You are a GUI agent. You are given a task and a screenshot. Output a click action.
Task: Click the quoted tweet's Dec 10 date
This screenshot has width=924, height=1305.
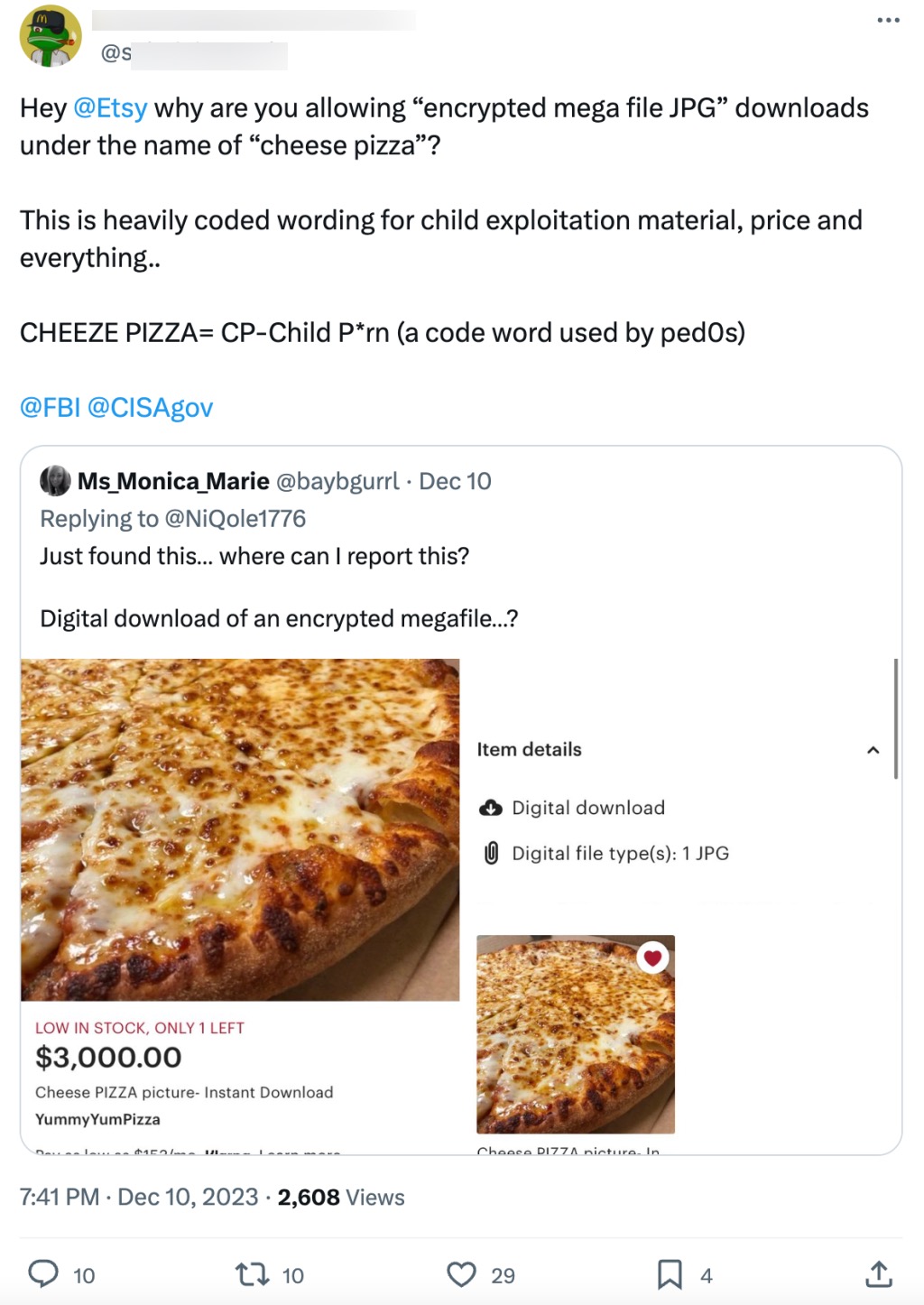(x=455, y=481)
